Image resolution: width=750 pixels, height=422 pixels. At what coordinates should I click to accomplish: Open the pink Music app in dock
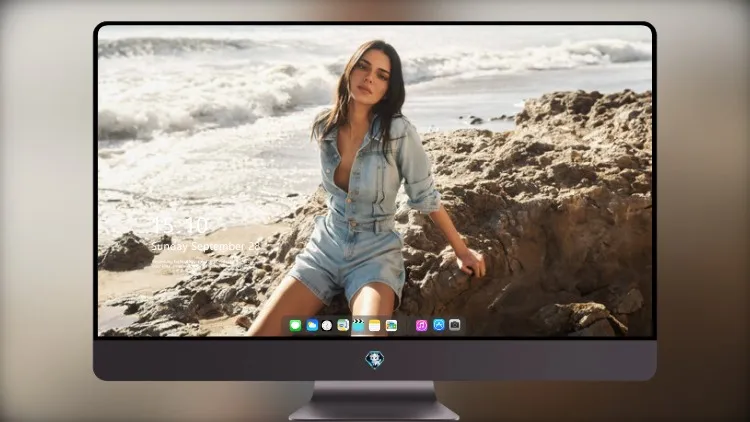[421, 325]
